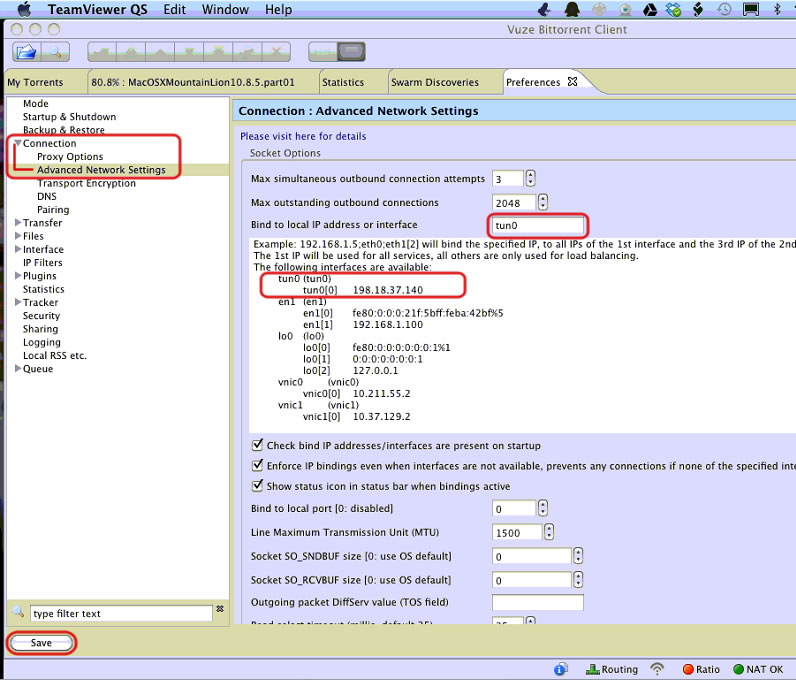Image resolution: width=796 pixels, height=680 pixels.
Task: Click the Wi-Fi signal icon in status bar
Action: point(657,669)
